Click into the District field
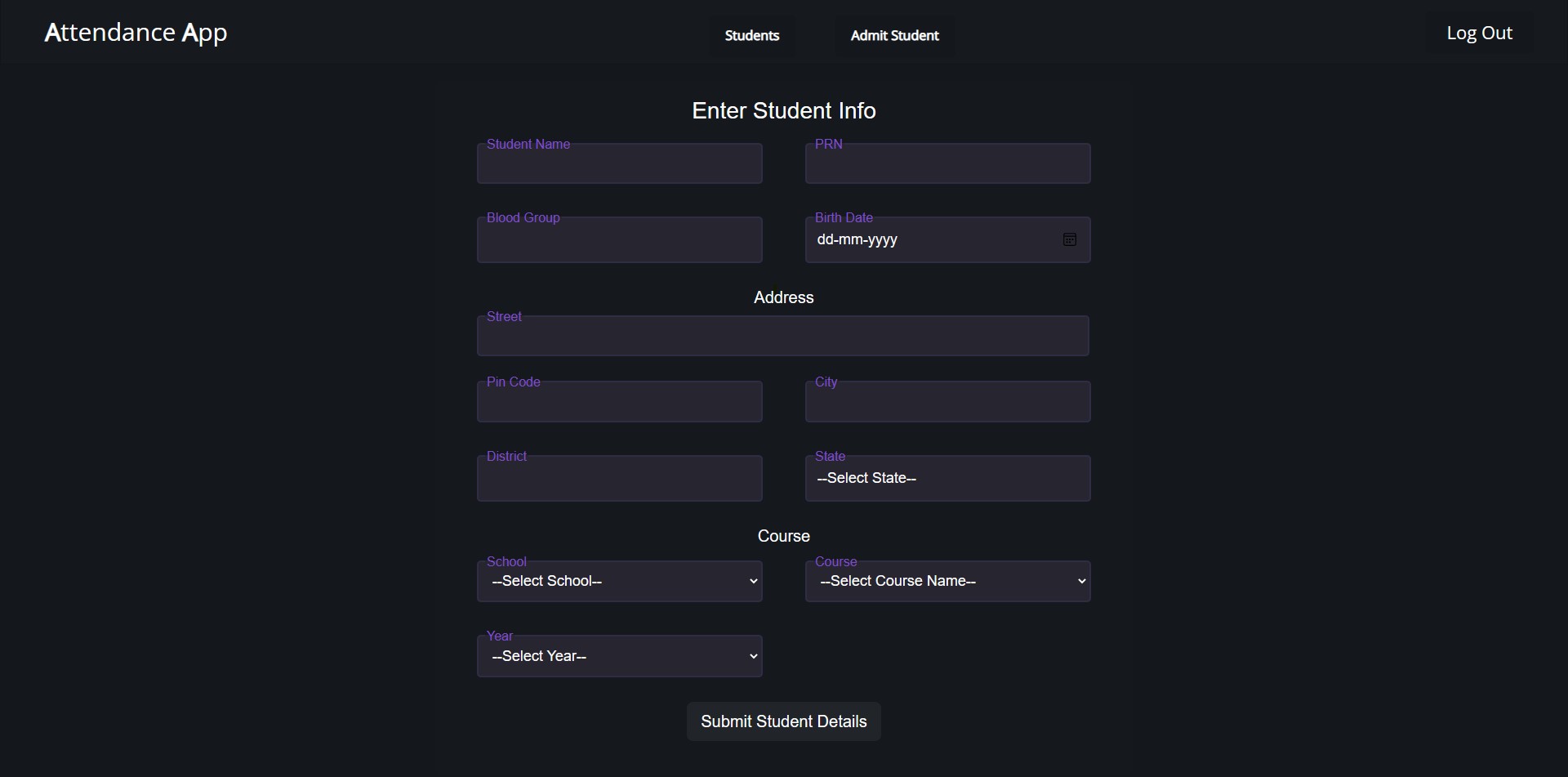This screenshot has width=1568, height=777. [620, 478]
